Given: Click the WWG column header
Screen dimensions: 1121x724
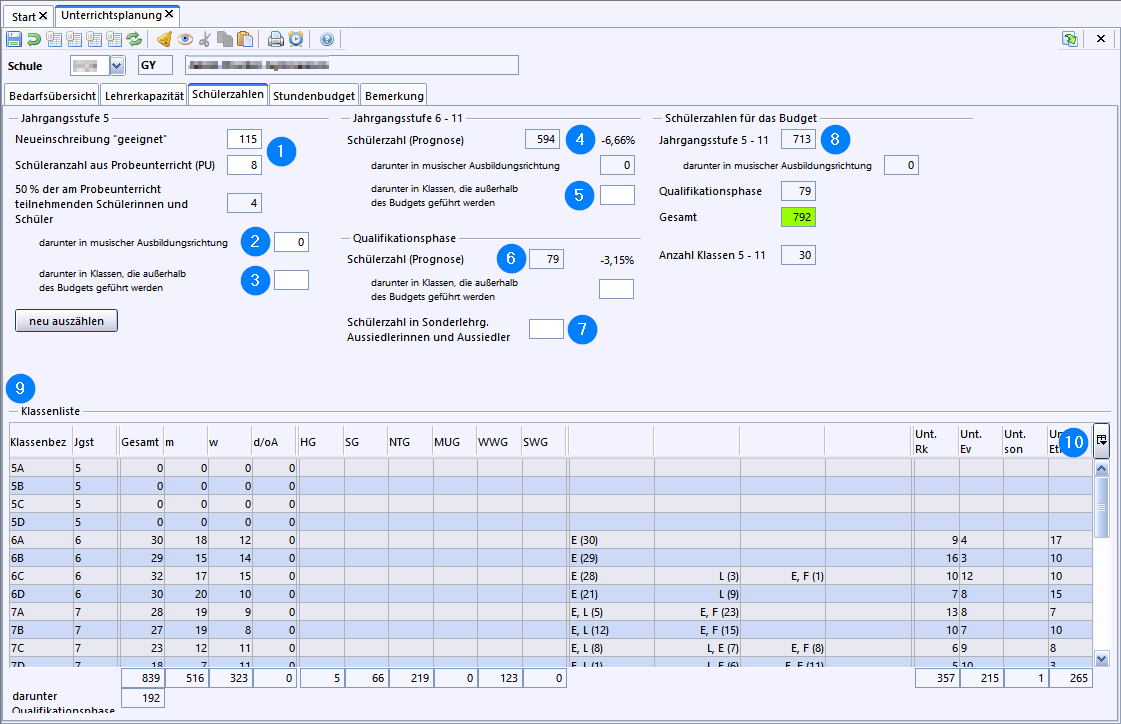Looking at the screenshot, I should [x=500, y=442].
